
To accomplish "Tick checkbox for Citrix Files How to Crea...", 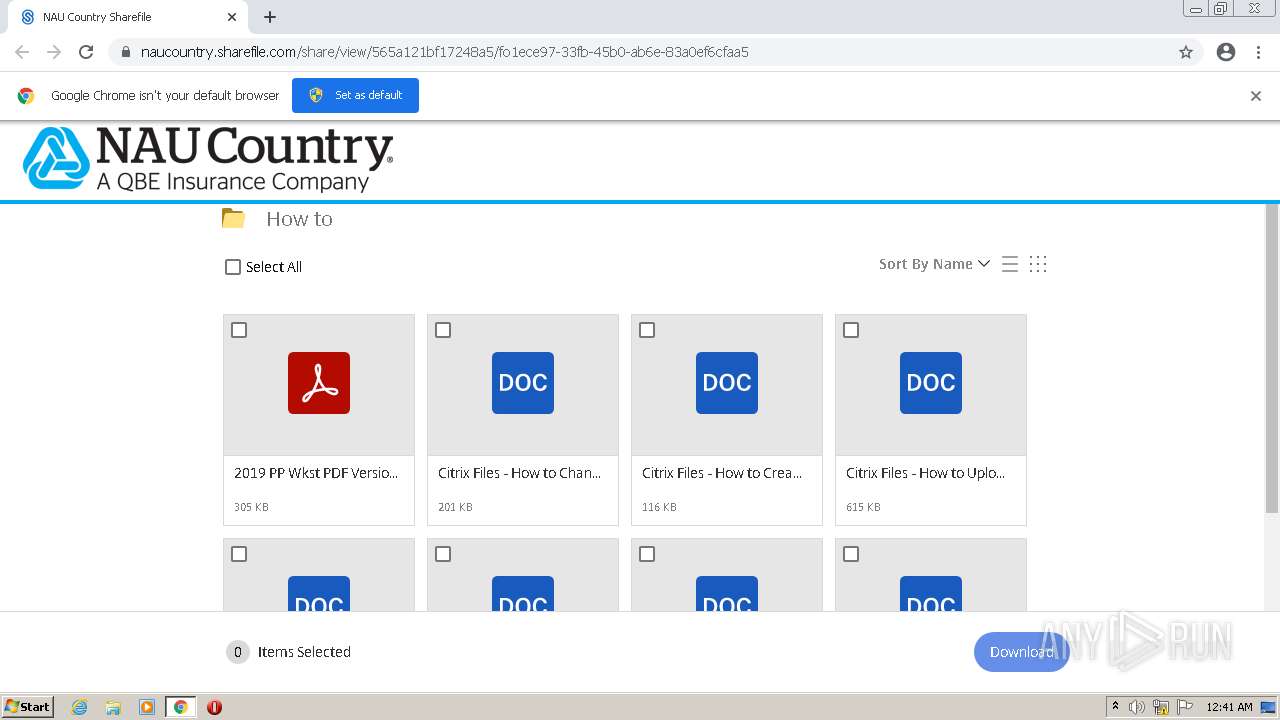I will (647, 330).
